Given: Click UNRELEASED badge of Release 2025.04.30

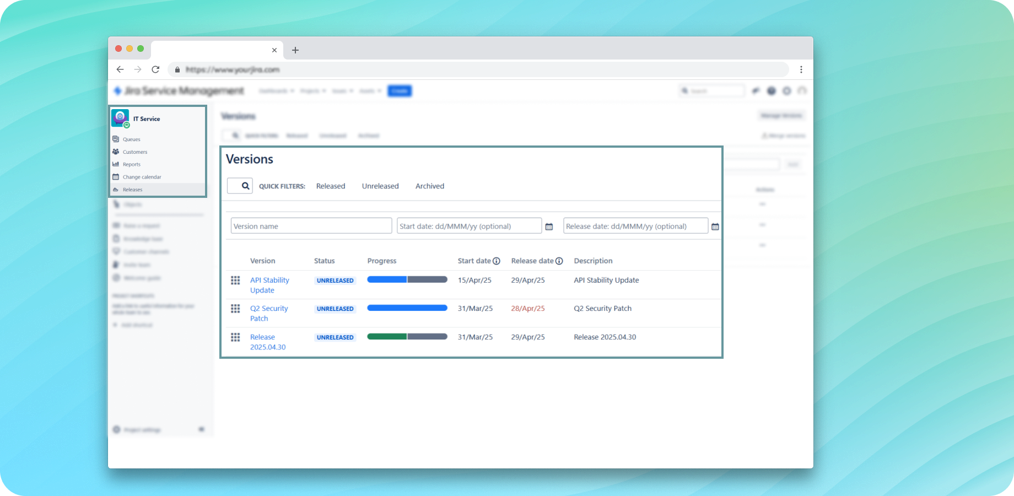Looking at the screenshot, I should 335,338.
